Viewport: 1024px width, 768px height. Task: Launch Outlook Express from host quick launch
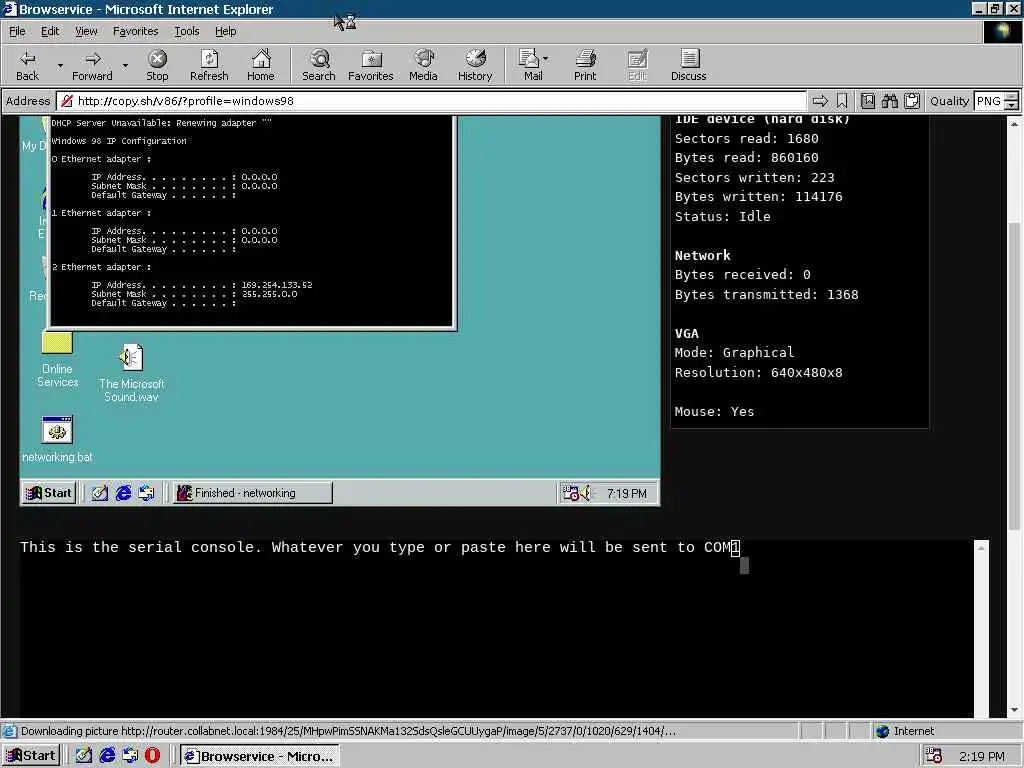(130, 756)
